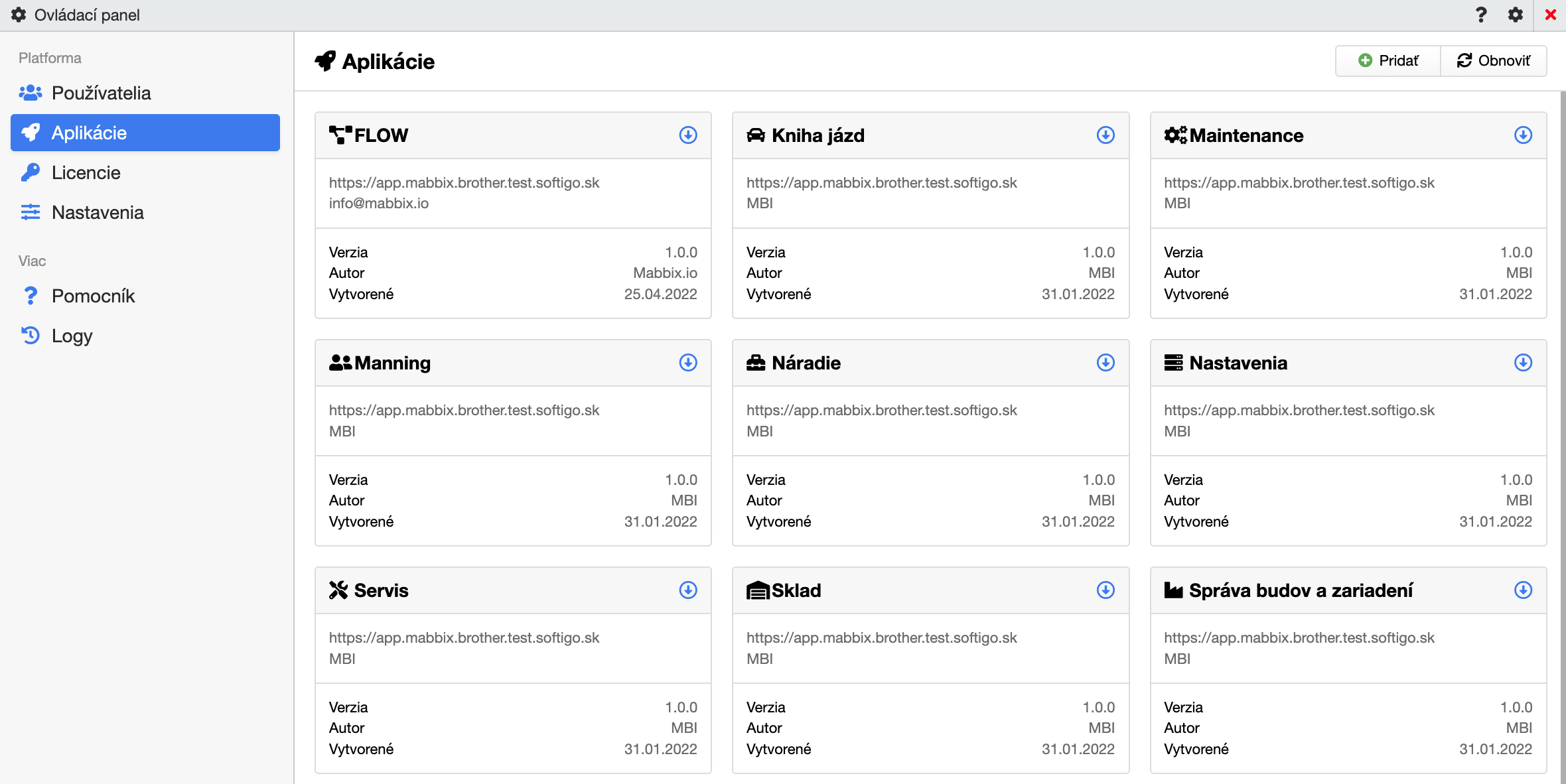Go to Pomocník in the sidebar
This screenshot has width=1566, height=784.
[93, 296]
